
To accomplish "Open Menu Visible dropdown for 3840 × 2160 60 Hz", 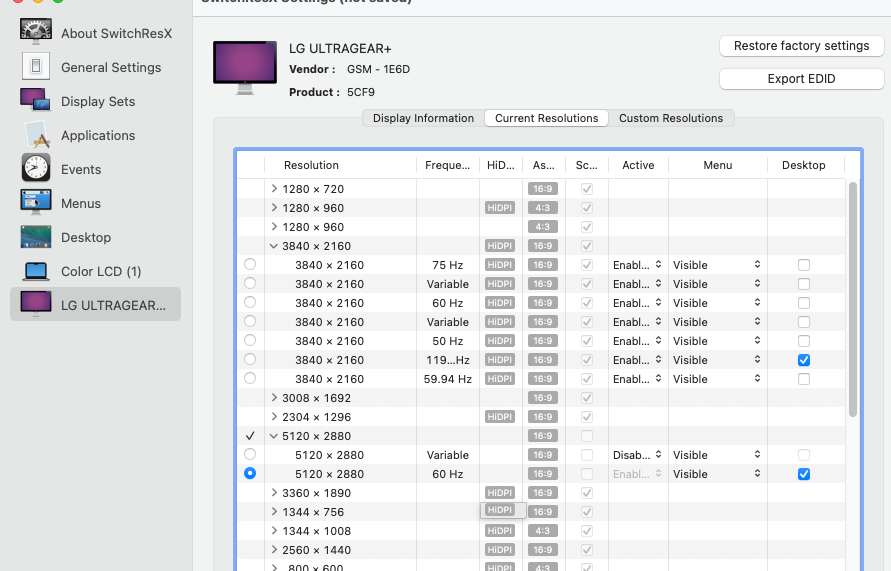I will (717, 303).
